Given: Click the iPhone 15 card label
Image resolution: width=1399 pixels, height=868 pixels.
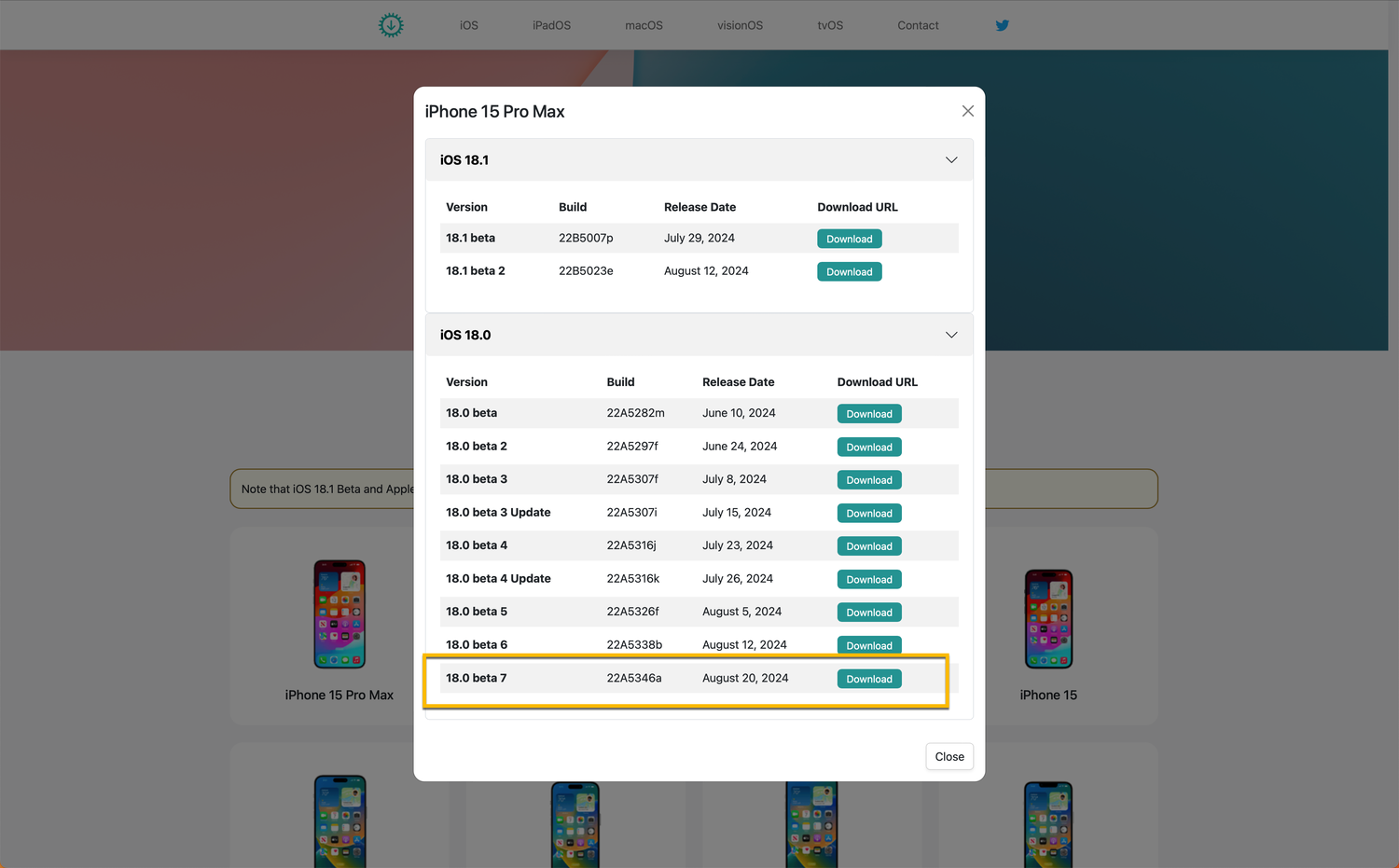Looking at the screenshot, I should click(1048, 695).
